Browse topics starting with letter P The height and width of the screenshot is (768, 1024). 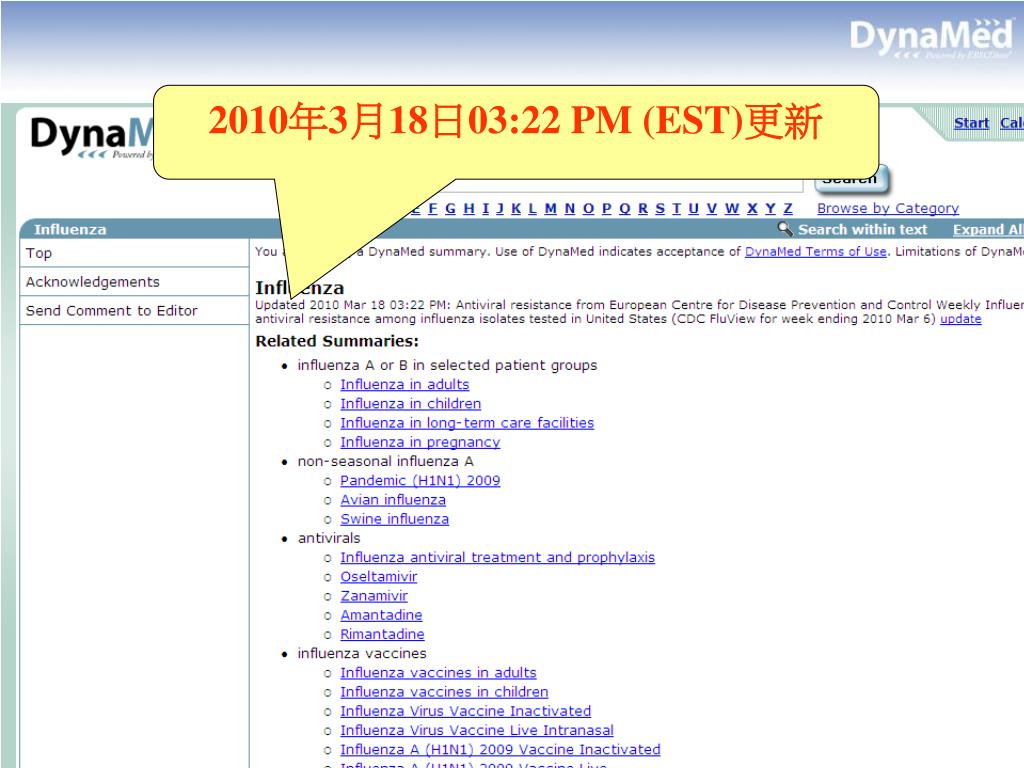607,208
